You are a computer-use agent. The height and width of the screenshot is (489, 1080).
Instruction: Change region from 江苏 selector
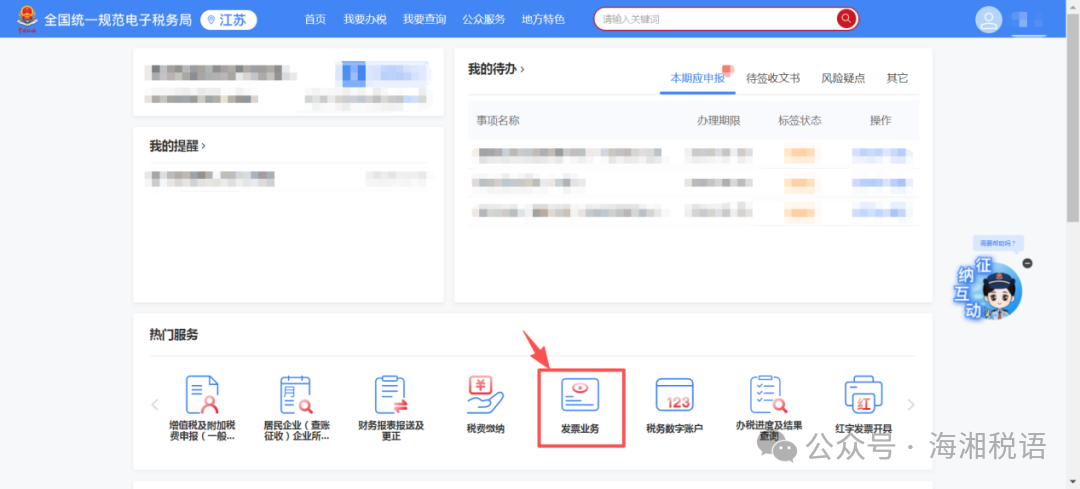pyautogui.click(x=228, y=20)
